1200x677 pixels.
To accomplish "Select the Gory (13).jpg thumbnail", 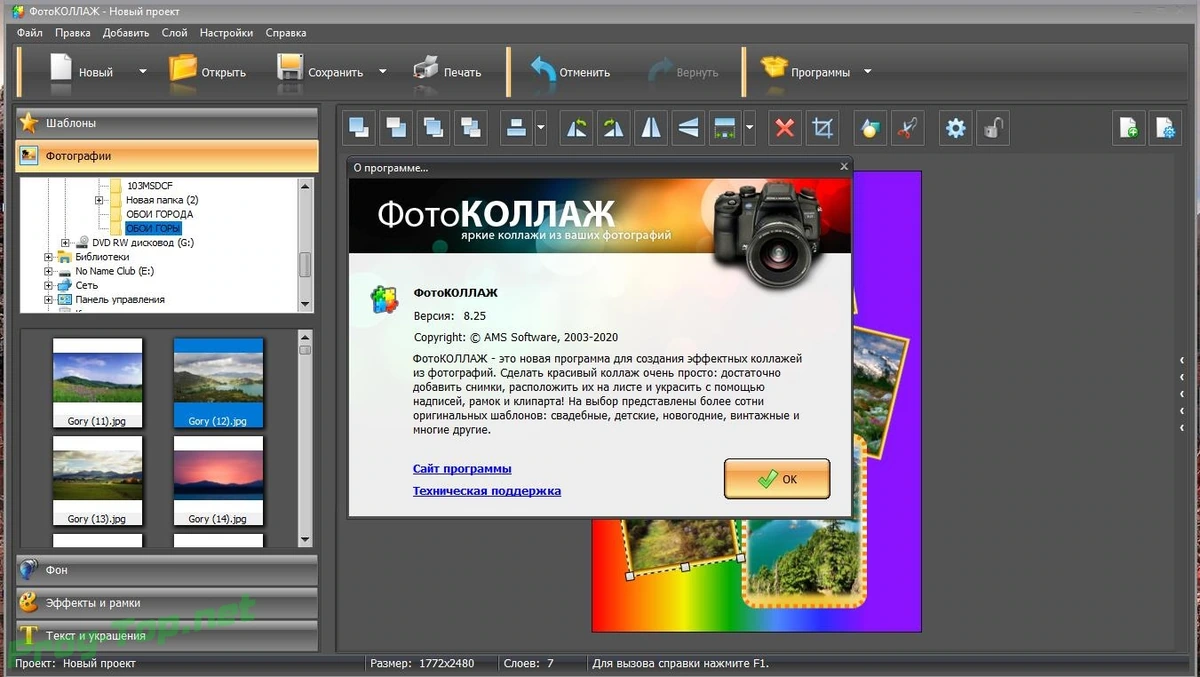I will [x=97, y=480].
